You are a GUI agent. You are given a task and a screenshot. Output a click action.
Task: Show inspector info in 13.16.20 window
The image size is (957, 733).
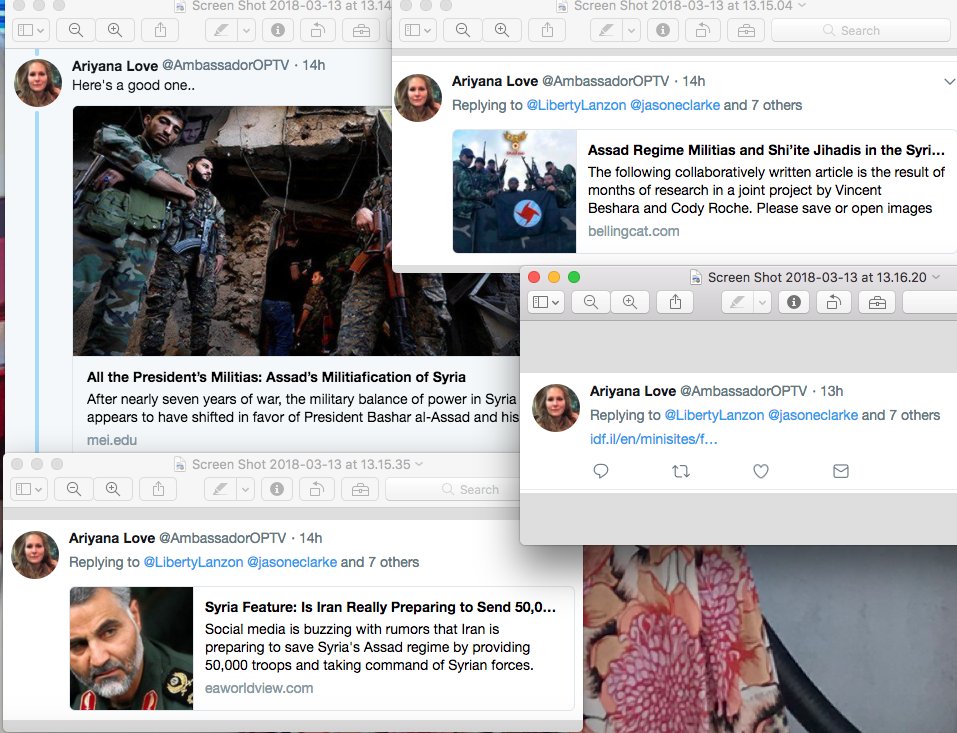793,302
